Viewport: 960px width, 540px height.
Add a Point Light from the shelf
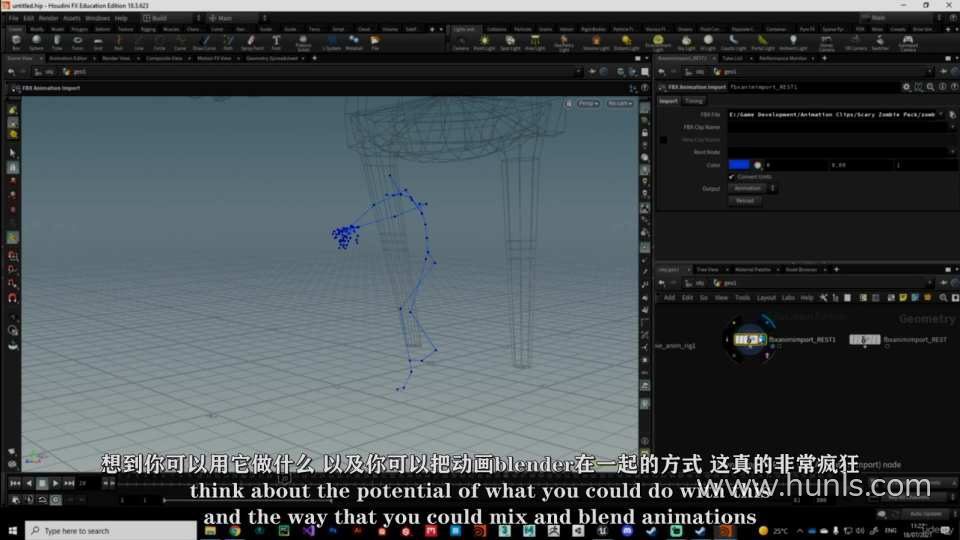point(484,42)
